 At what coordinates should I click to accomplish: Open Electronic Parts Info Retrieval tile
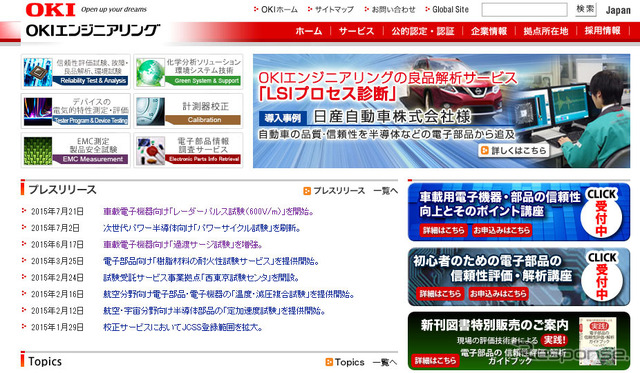click(x=188, y=150)
